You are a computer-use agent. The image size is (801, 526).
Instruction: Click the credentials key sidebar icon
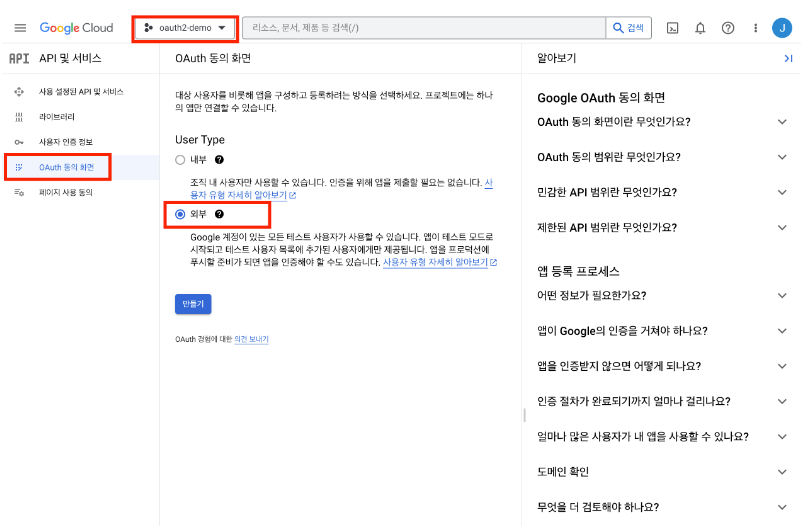pyautogui.click(x=19, y=142)
